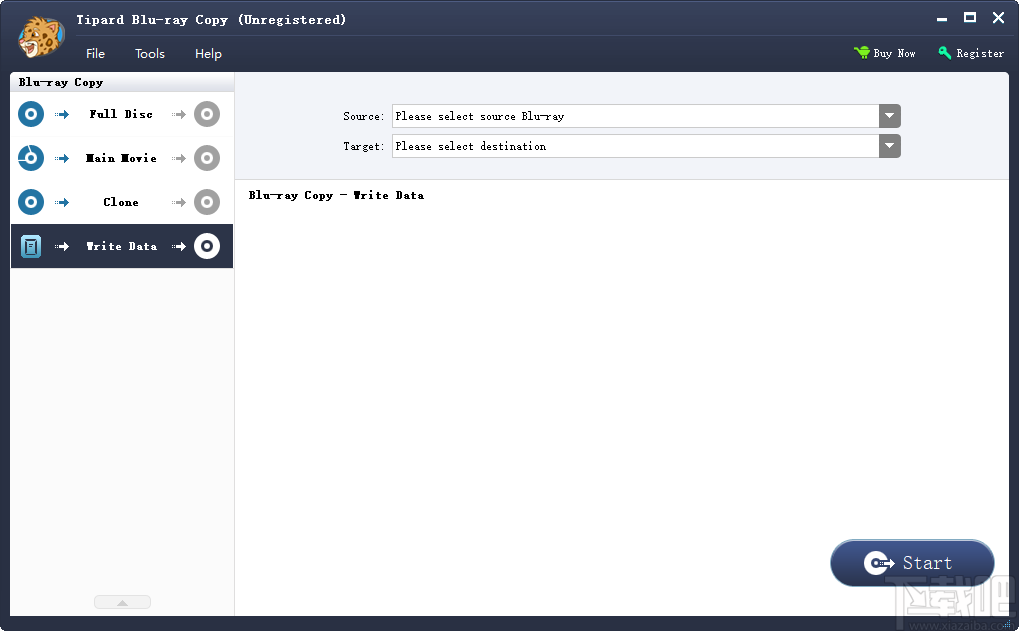
Task: Click the green shopping cart icon
Action: tap(862, 53)
